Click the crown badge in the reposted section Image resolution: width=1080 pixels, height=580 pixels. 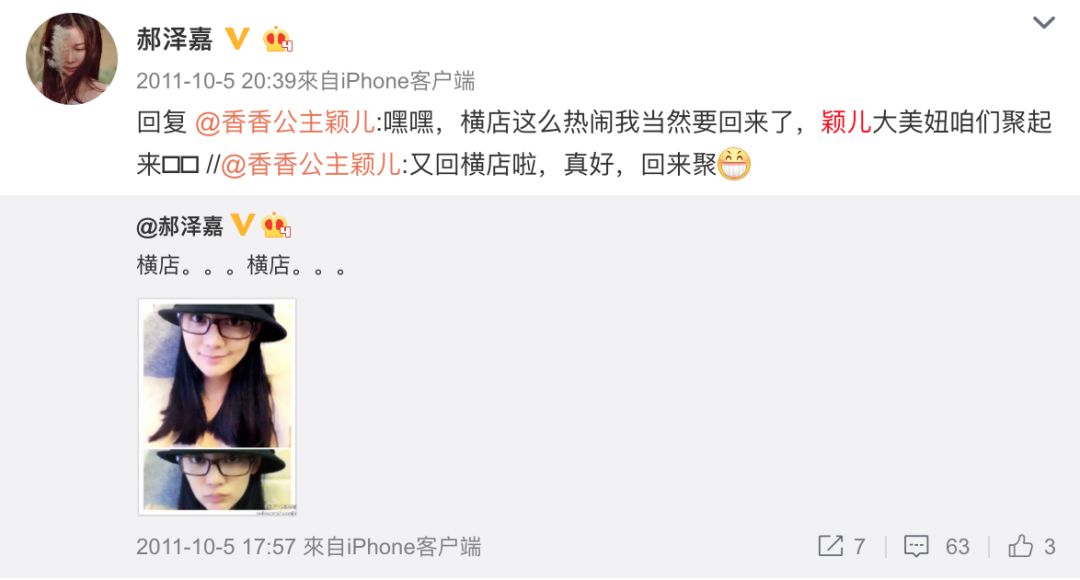click(x=276, y=225)
